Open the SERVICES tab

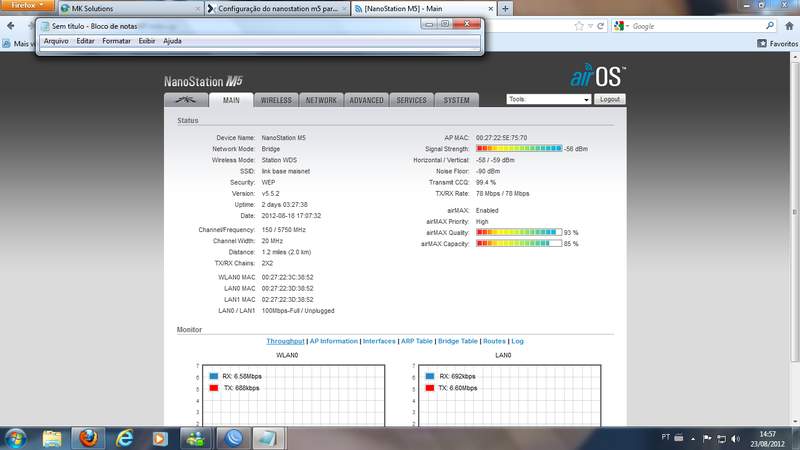coord(411,100)
